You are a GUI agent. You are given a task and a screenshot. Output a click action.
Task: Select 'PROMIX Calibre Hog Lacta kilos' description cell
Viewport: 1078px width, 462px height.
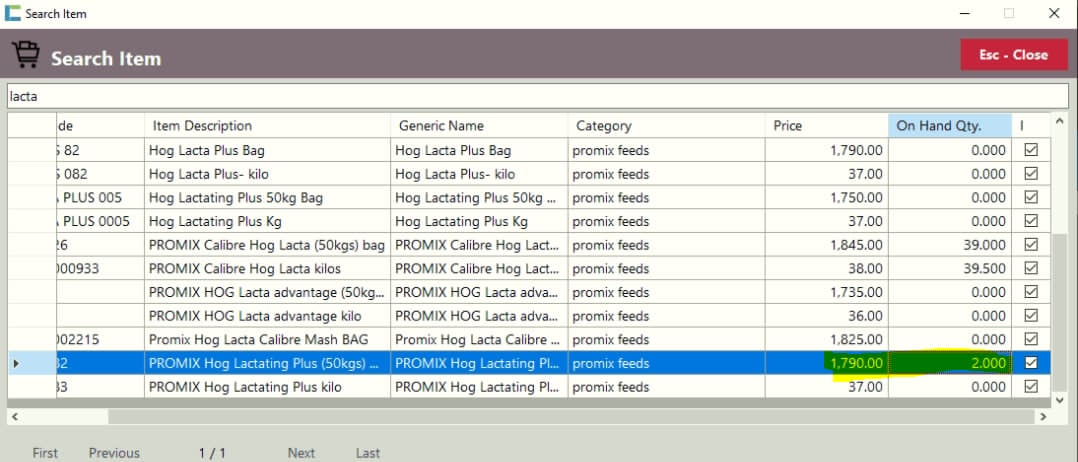pyautogui.click(x=267, y=268)
